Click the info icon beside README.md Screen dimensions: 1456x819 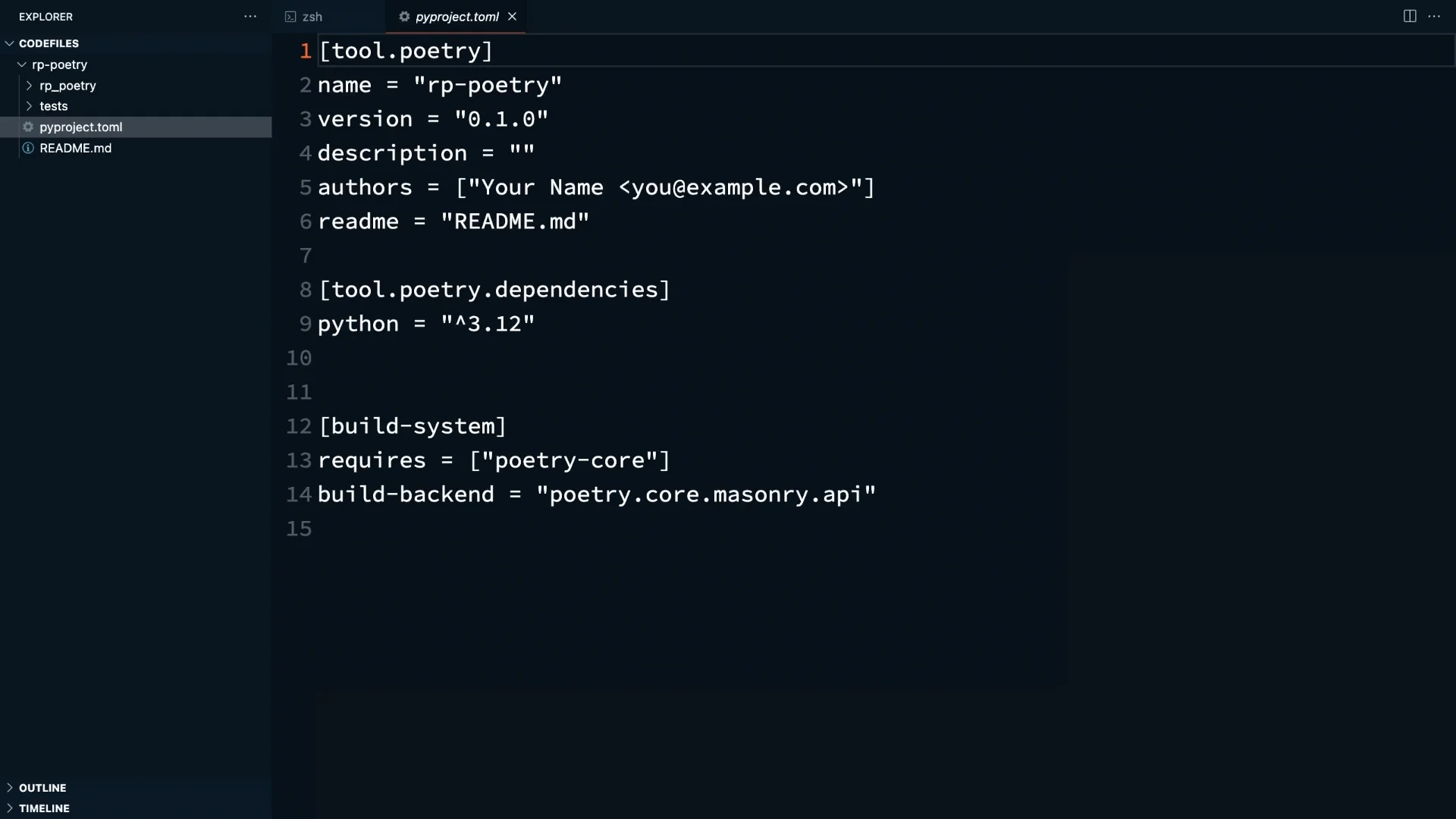pyautogui.click(x=28, y=148)
